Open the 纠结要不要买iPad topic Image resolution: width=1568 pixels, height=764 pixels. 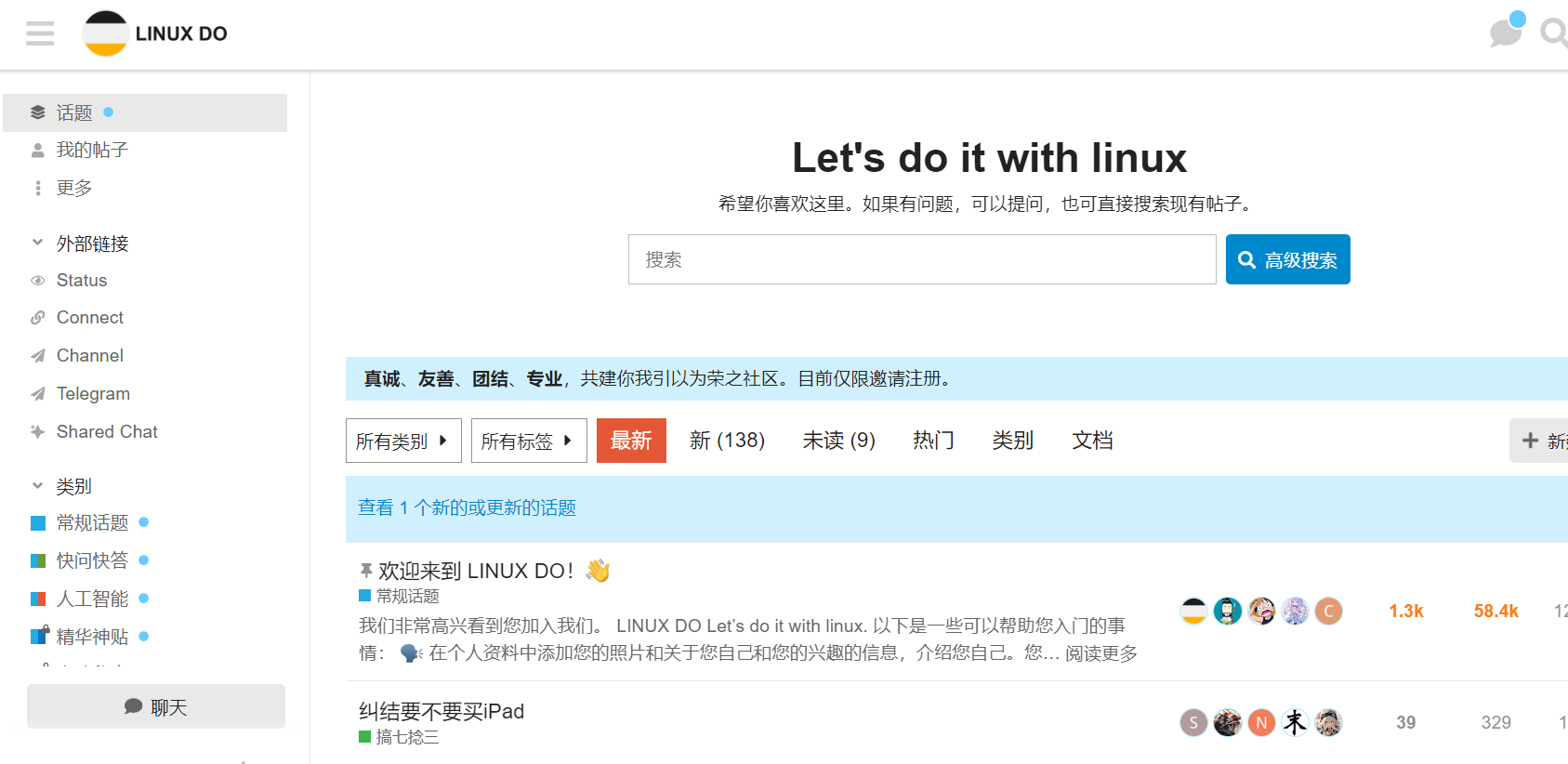pyautogui.click(x=441, y=711)
